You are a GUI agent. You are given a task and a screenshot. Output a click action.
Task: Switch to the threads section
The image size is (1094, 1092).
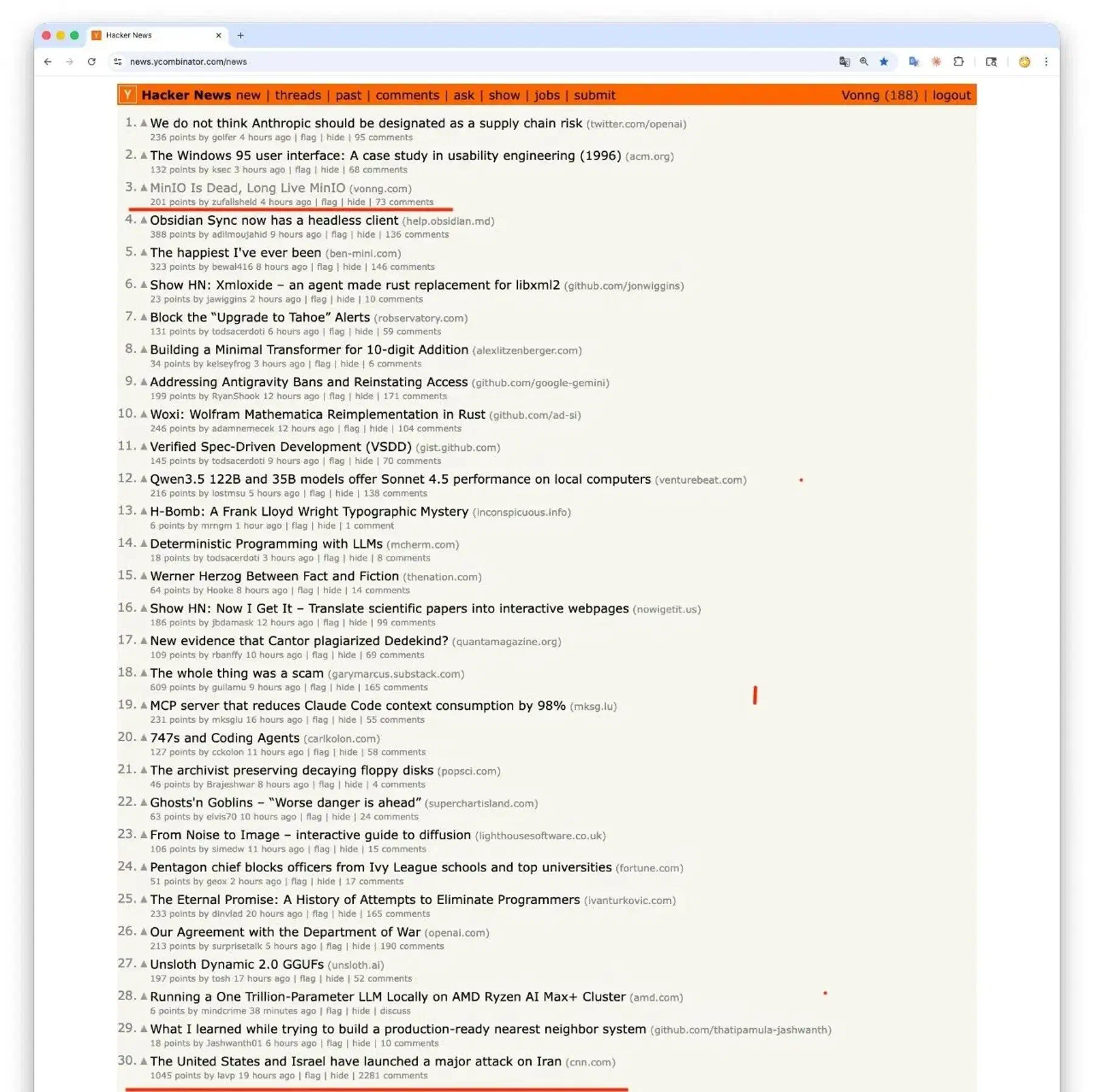point(297,95)
